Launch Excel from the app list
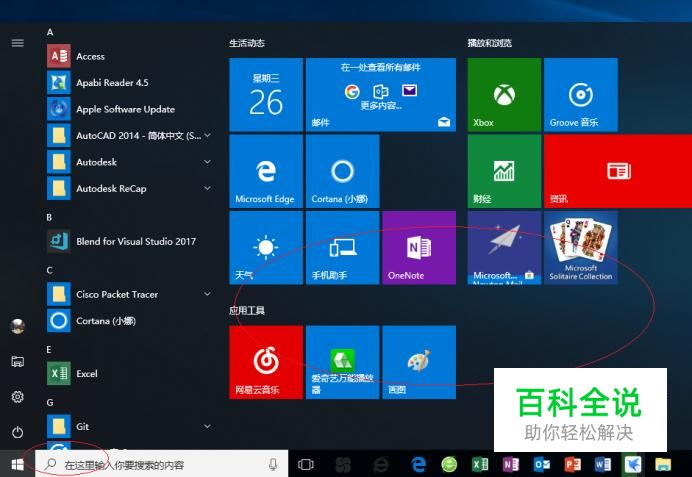 [x=130, y=374]
